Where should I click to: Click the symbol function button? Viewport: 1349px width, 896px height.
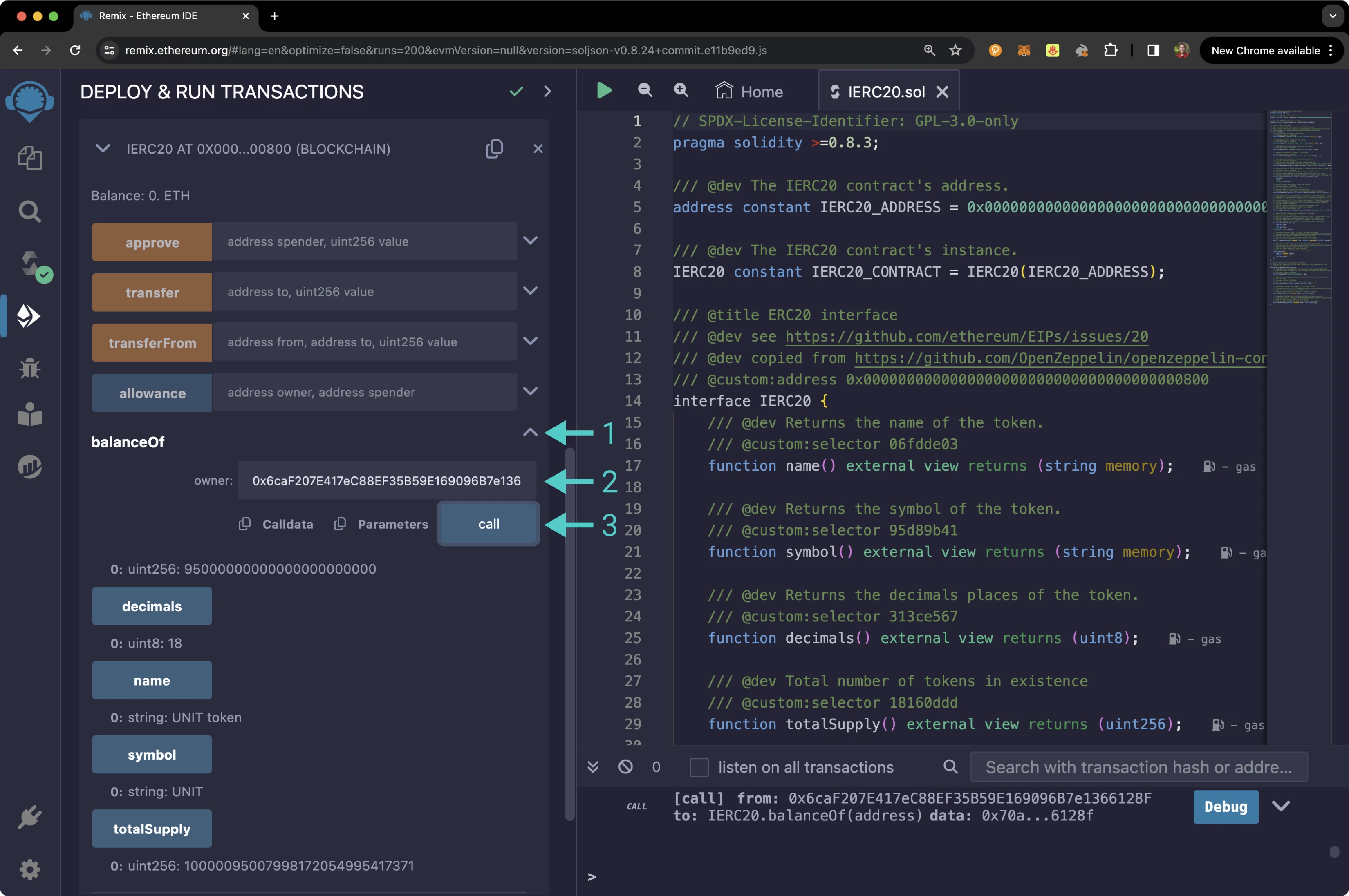pyautogui.click(x=152, y=754)
